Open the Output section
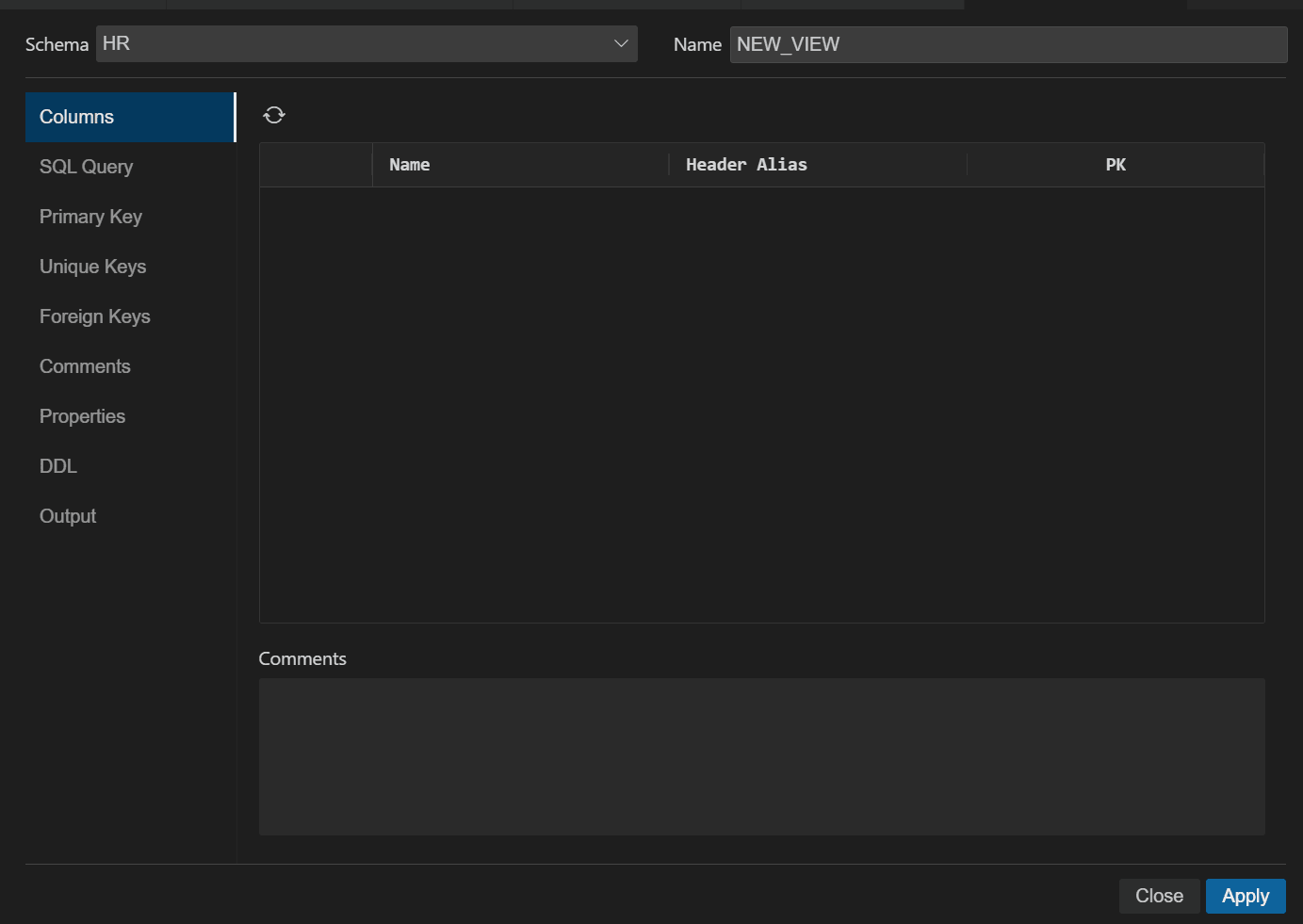 point(67,515)
